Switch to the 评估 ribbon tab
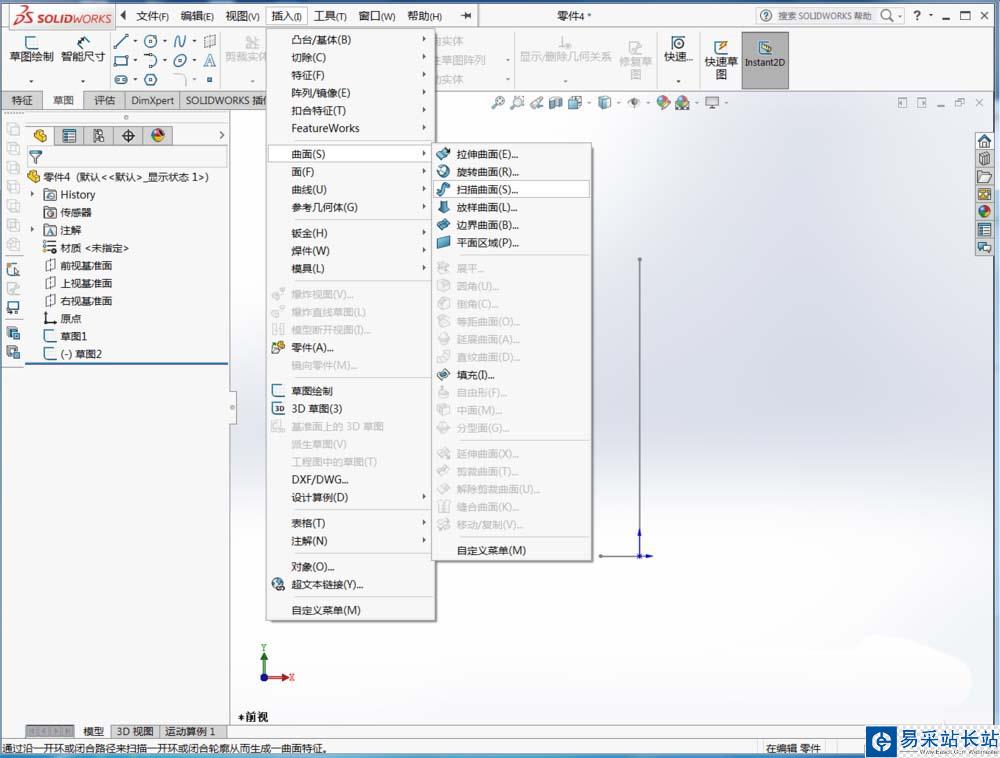 [105, 100]
